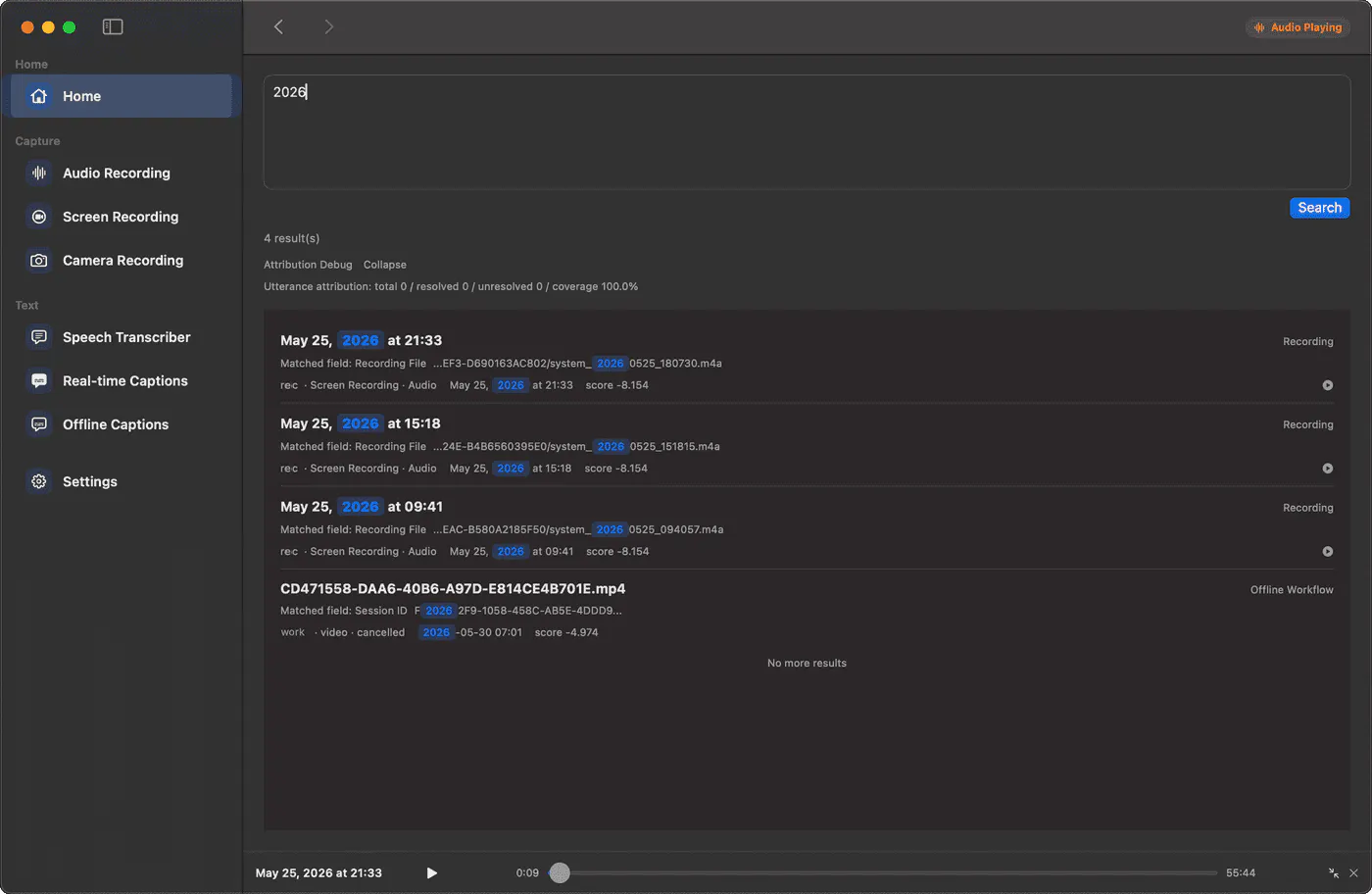1372x894 pixels.
Task: Click file path ending 0525_151815.m4a
Action: [576, 447]
